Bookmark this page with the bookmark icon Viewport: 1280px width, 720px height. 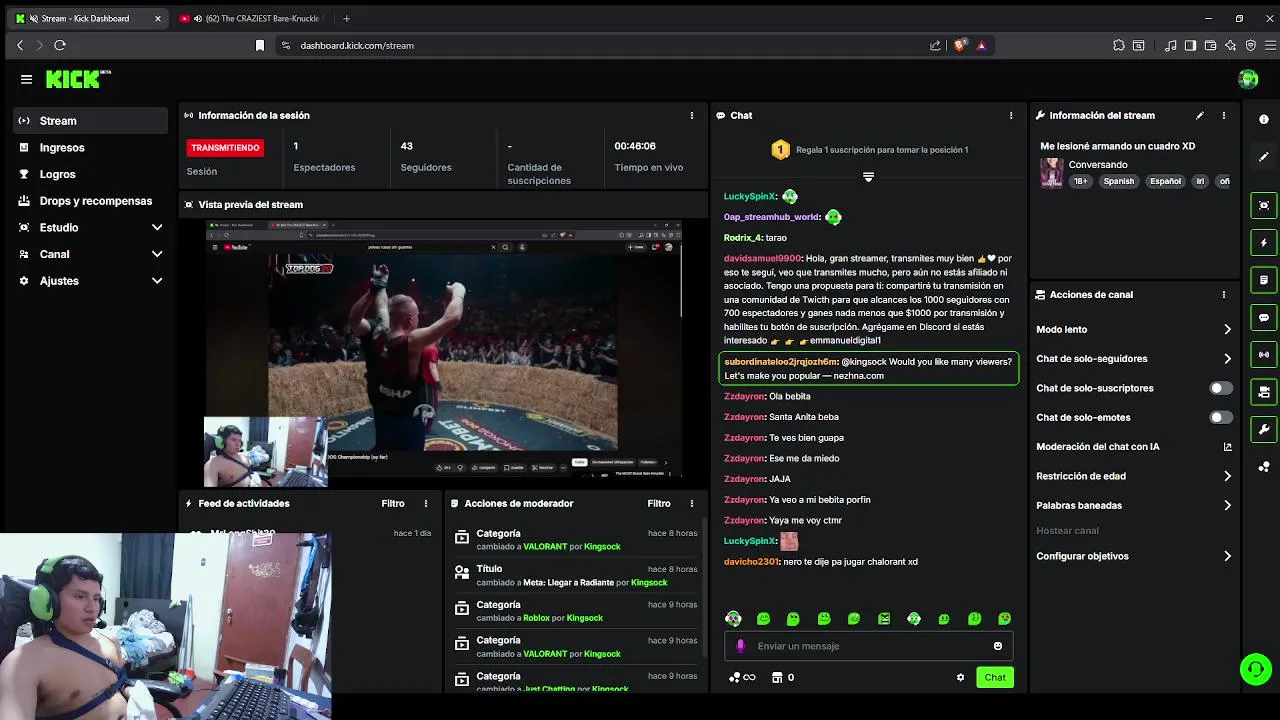pyautogui.click(x=260, y=45)
